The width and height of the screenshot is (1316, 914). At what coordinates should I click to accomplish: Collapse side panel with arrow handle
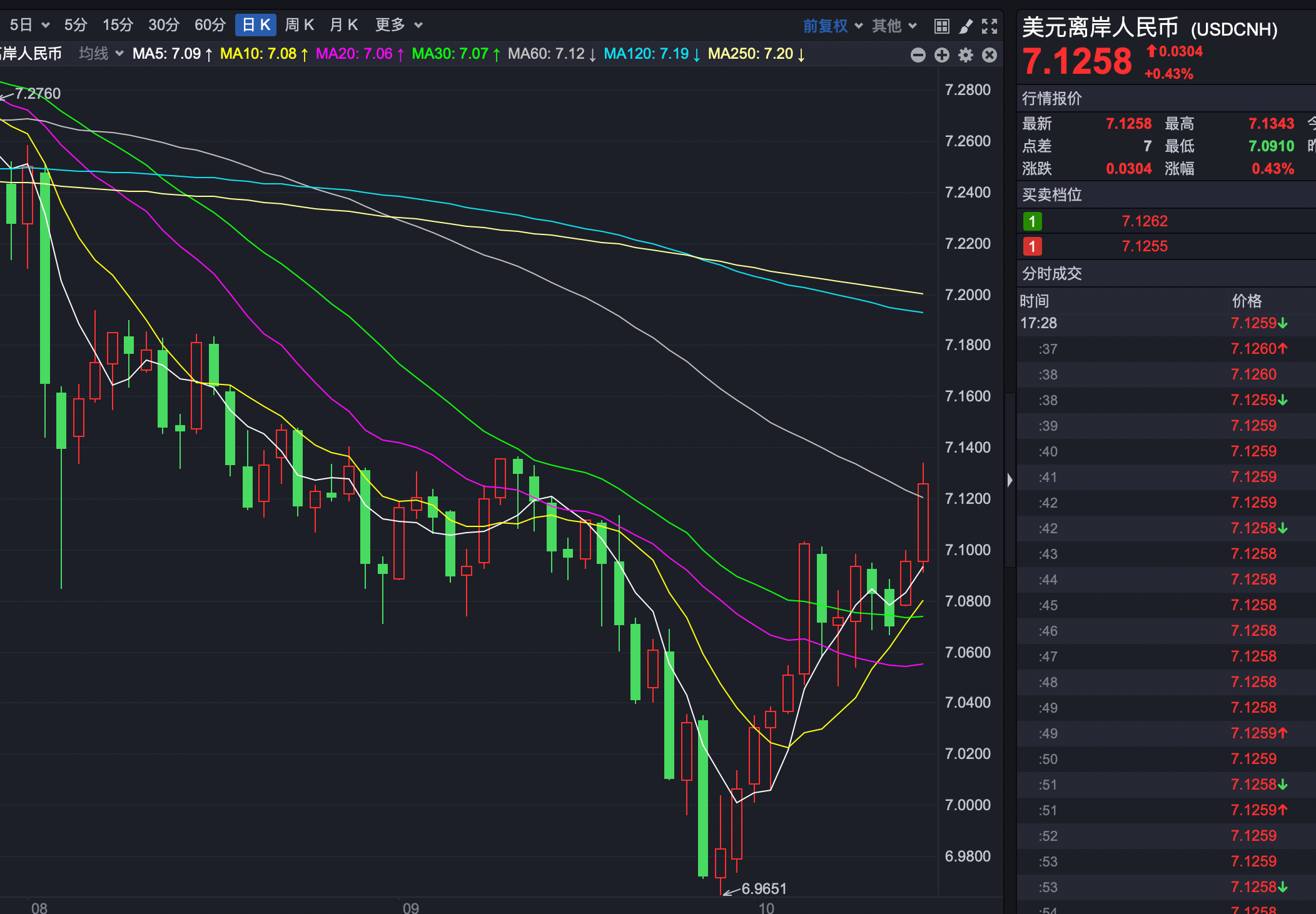click(1010, 480)
